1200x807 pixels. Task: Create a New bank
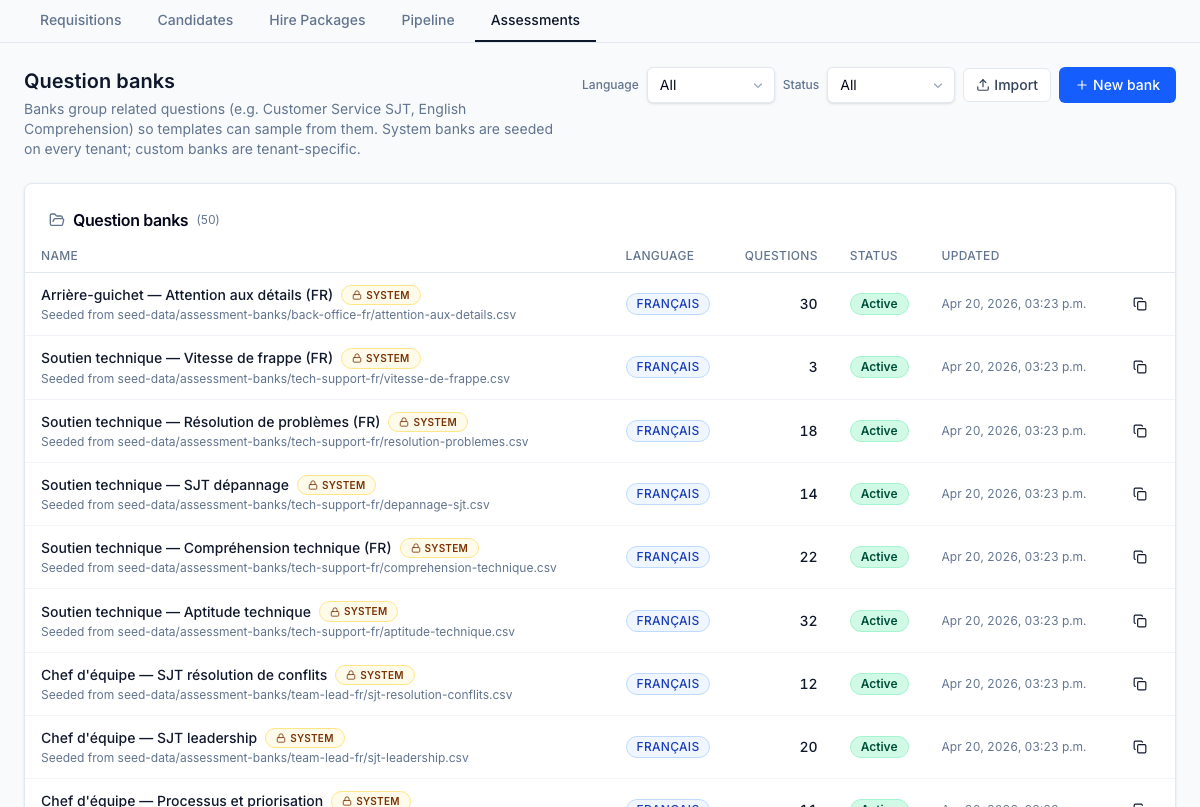[x=1117, y=85]
